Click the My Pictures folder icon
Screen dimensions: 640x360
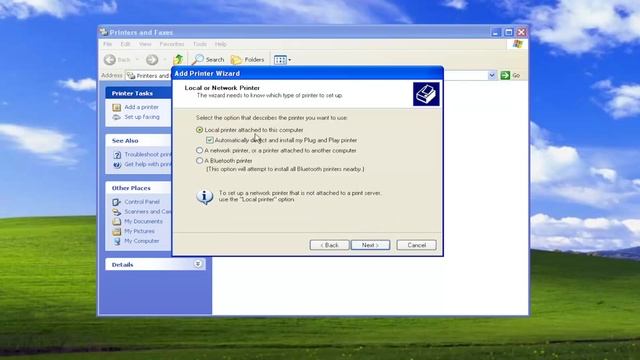[x=117, y=231]
